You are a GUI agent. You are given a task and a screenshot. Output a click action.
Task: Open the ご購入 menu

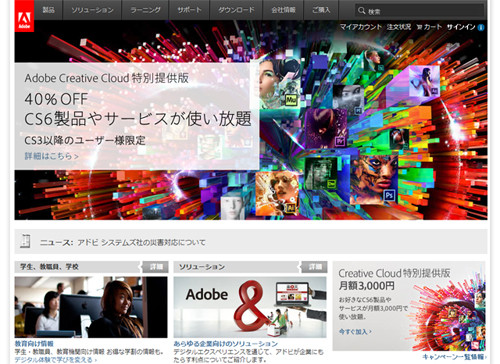321,10
